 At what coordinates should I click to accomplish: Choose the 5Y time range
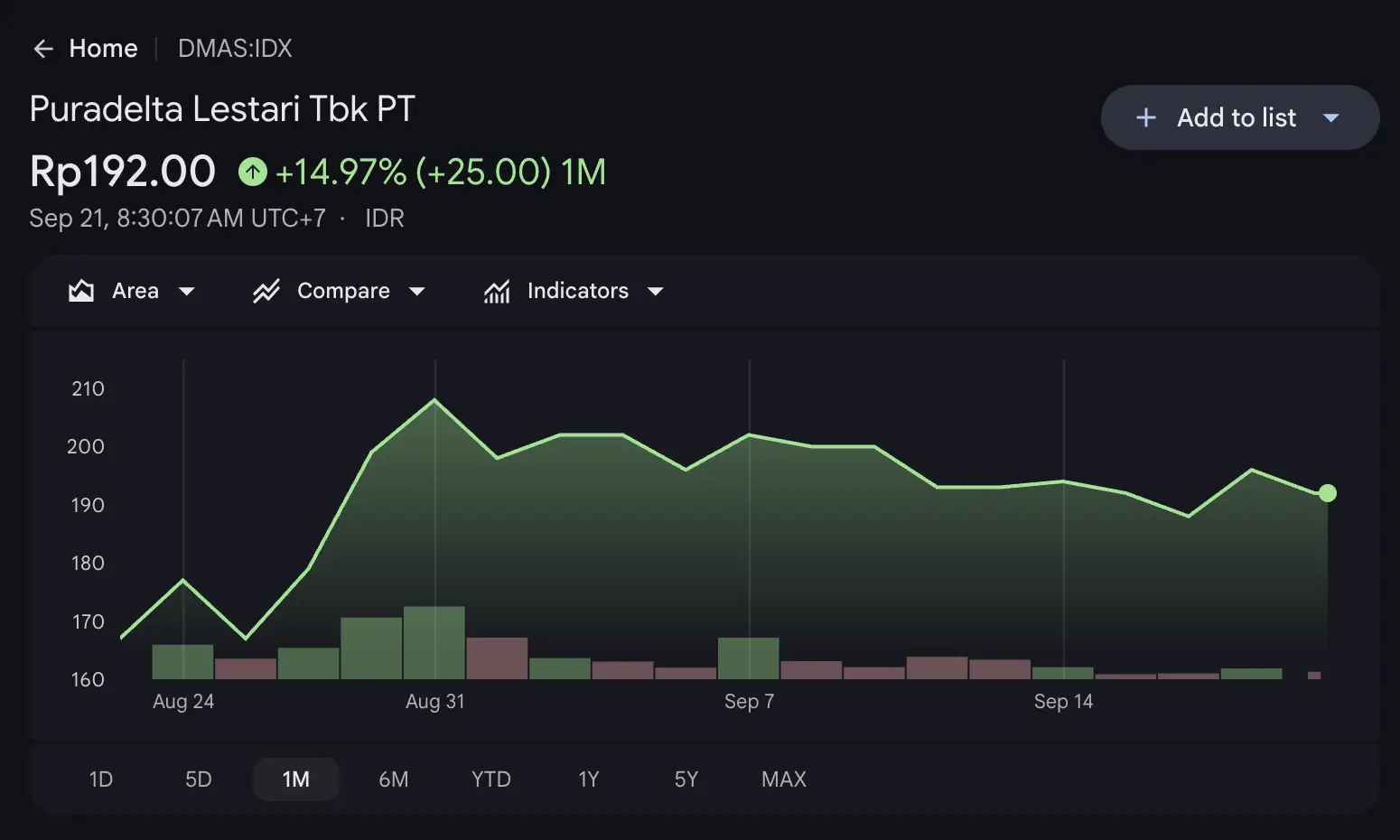coord(686,779)
